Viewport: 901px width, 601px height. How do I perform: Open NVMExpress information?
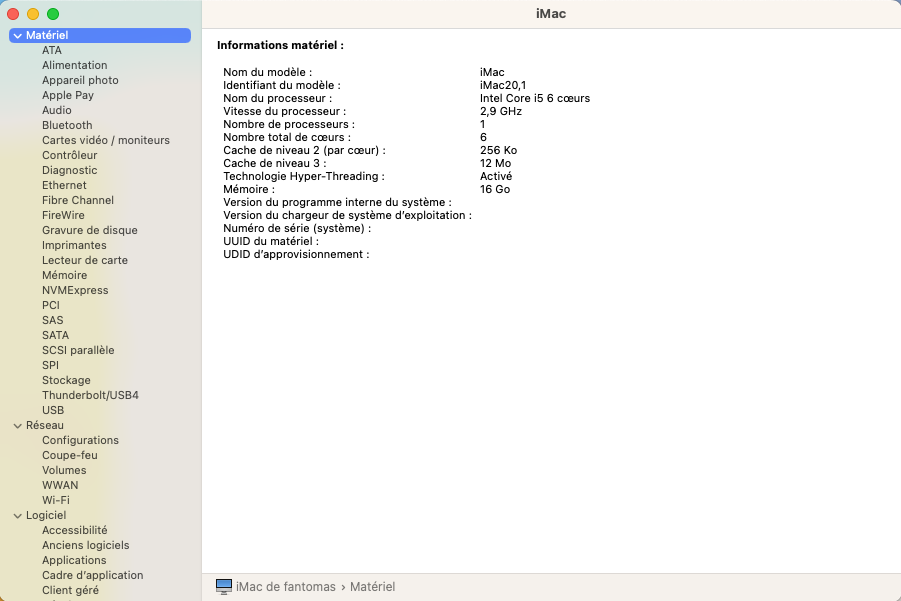click(x=75, y=290)
